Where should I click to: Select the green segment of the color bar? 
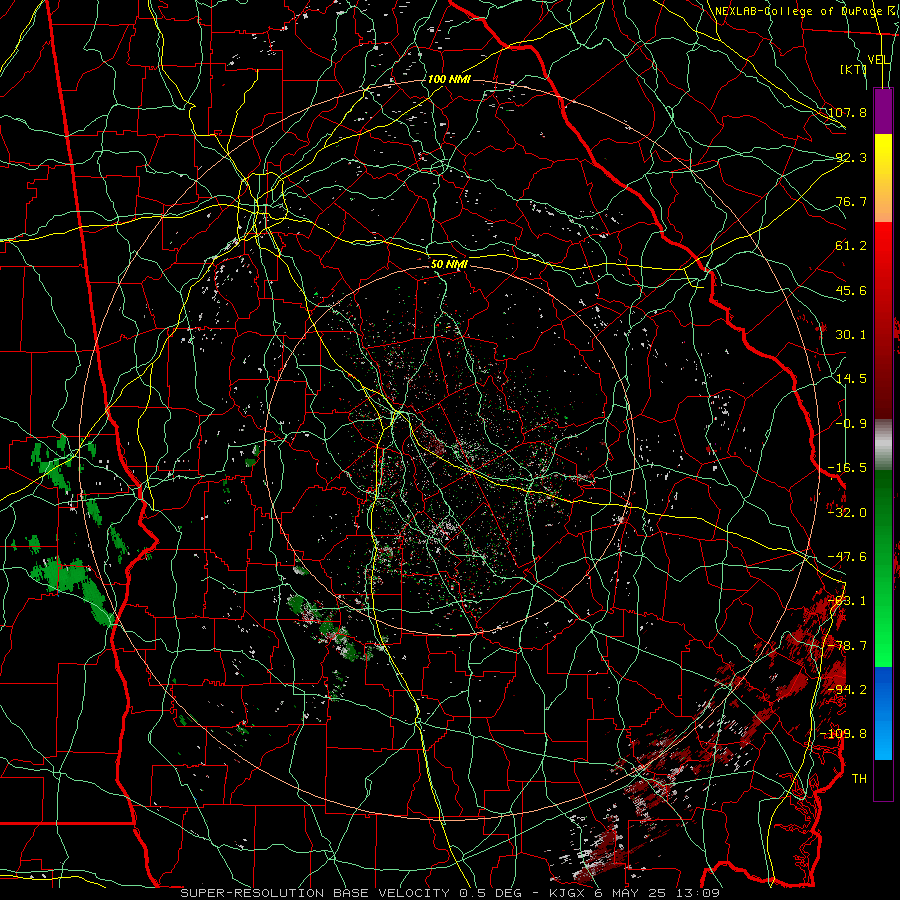click(x=883, y=568)
